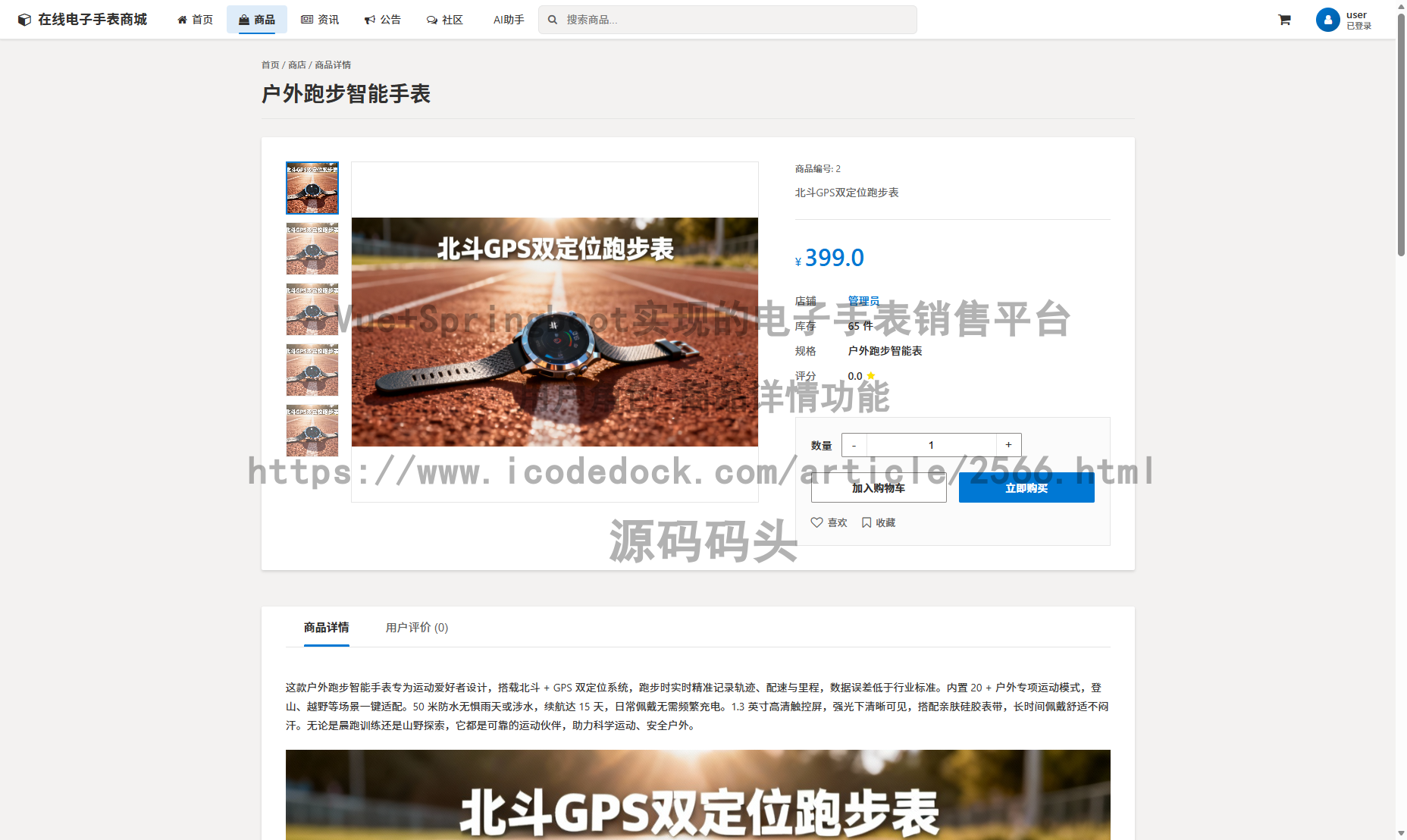Click inside the search input field
This screenshot has width=1407, height=840.
click(x=728, y=19)
